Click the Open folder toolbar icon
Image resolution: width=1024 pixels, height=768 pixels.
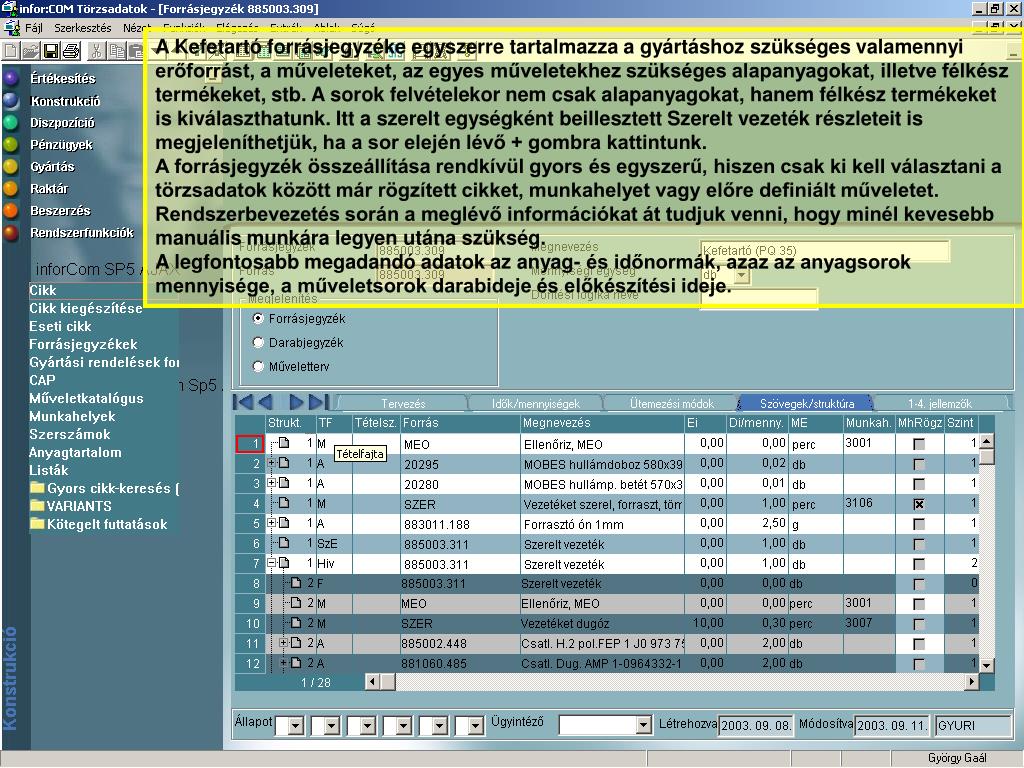30,51
